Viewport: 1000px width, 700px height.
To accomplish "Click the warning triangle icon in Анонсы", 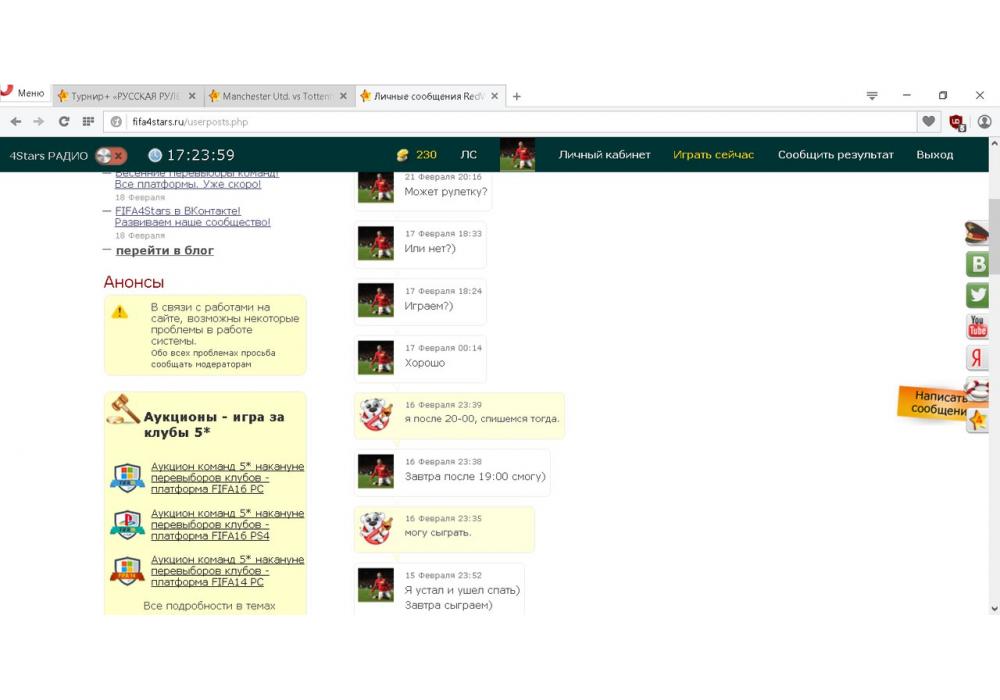I will click(x=119, y=312).
